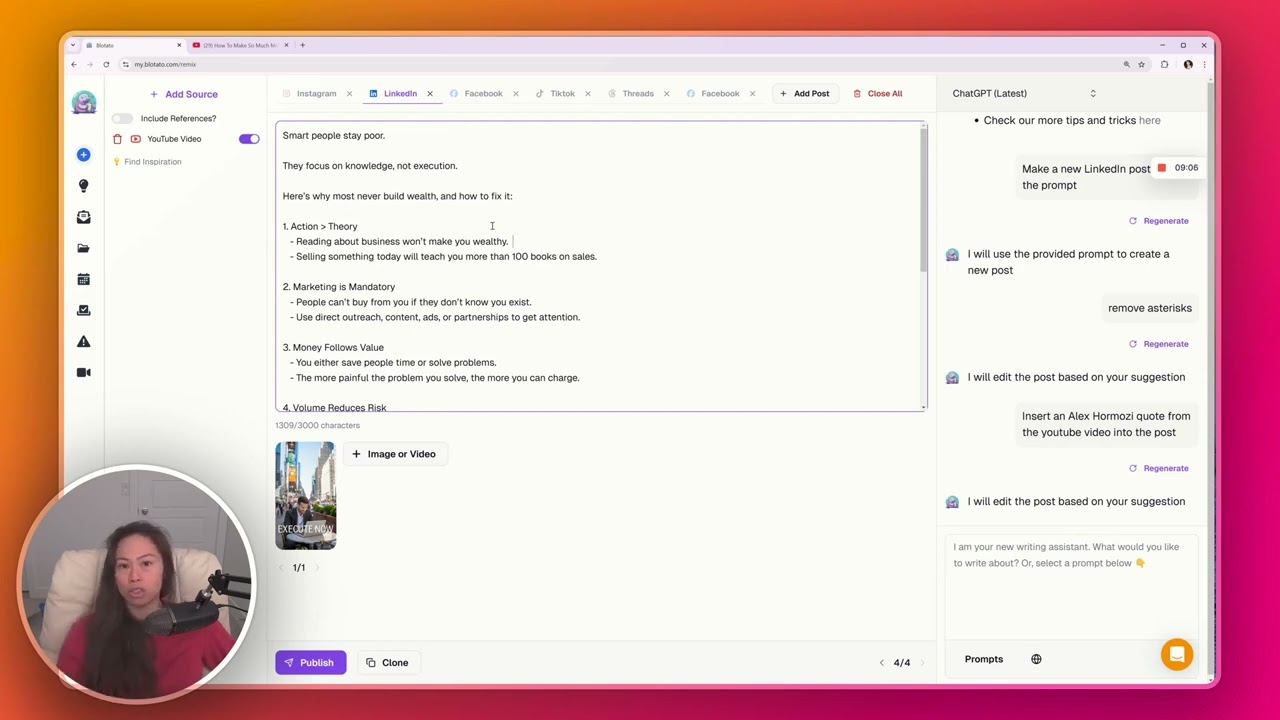Image resolution: width=1280 pixels, height=720 pixels.
Task: Select the LinkedIn post tab
Action: 393,94
